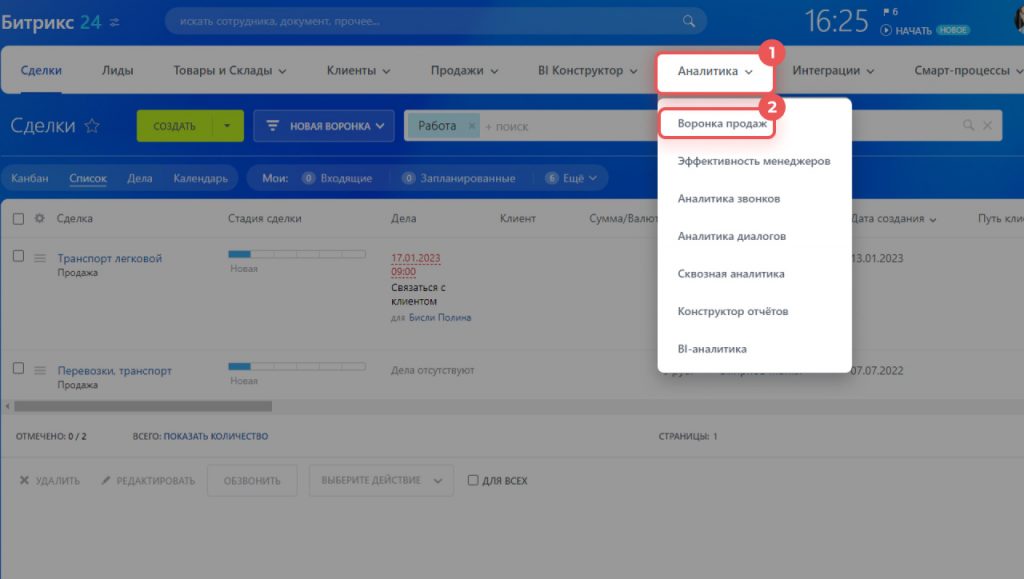Switch to Календарь view

200,178
